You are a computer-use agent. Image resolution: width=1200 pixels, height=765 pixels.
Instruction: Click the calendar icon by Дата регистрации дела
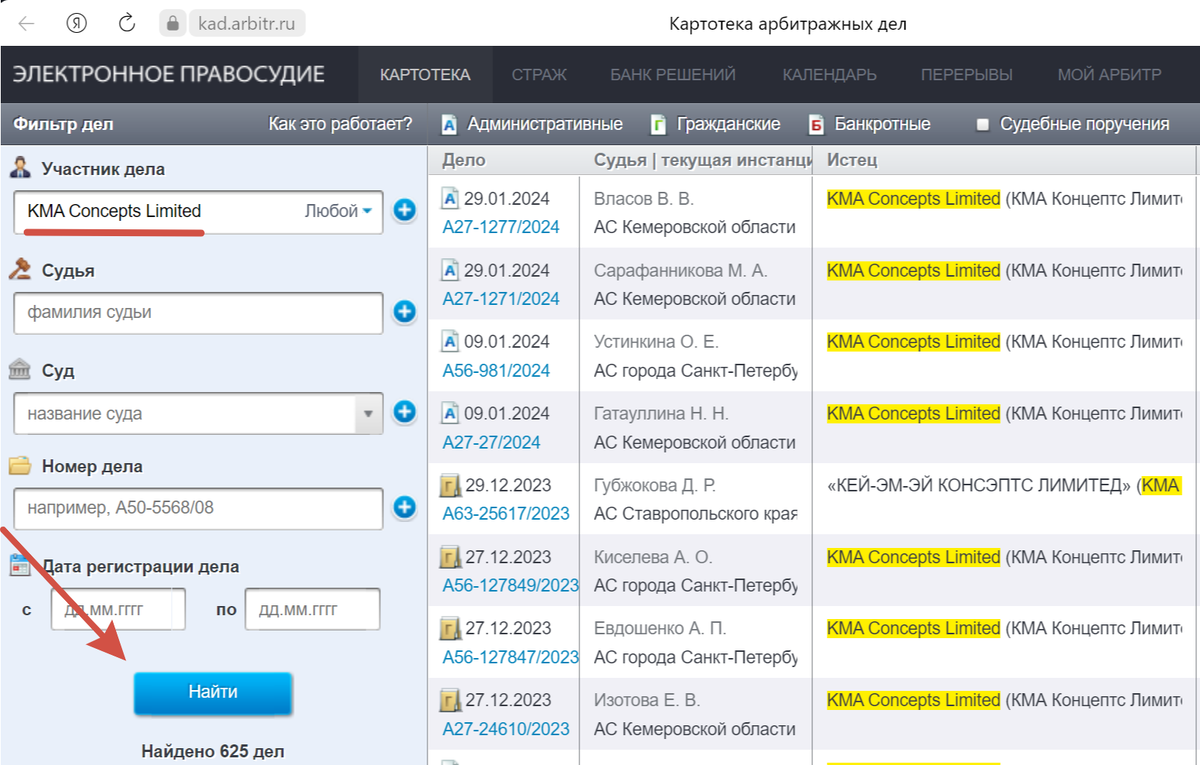pos(20,565)
